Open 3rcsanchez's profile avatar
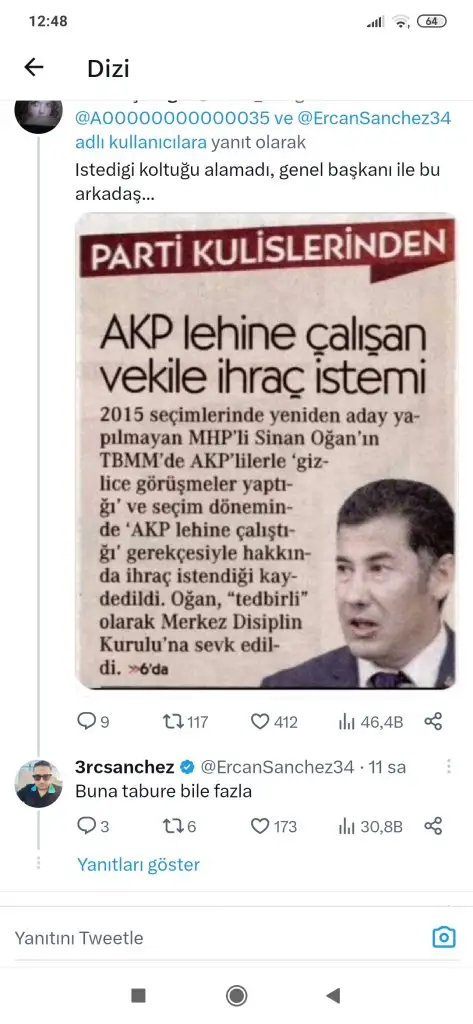 pos(39,784)
